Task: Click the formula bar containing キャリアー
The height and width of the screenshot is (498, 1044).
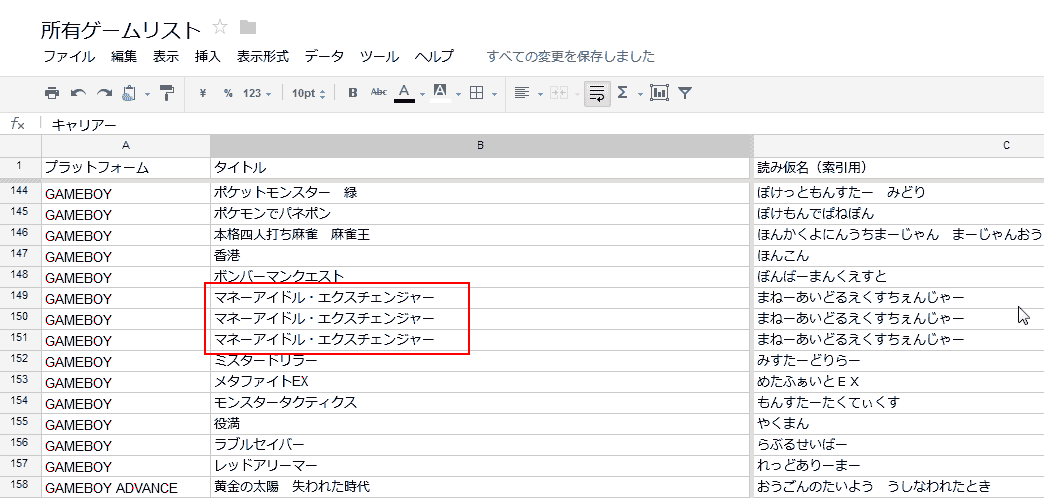Action: pos(543,124)
